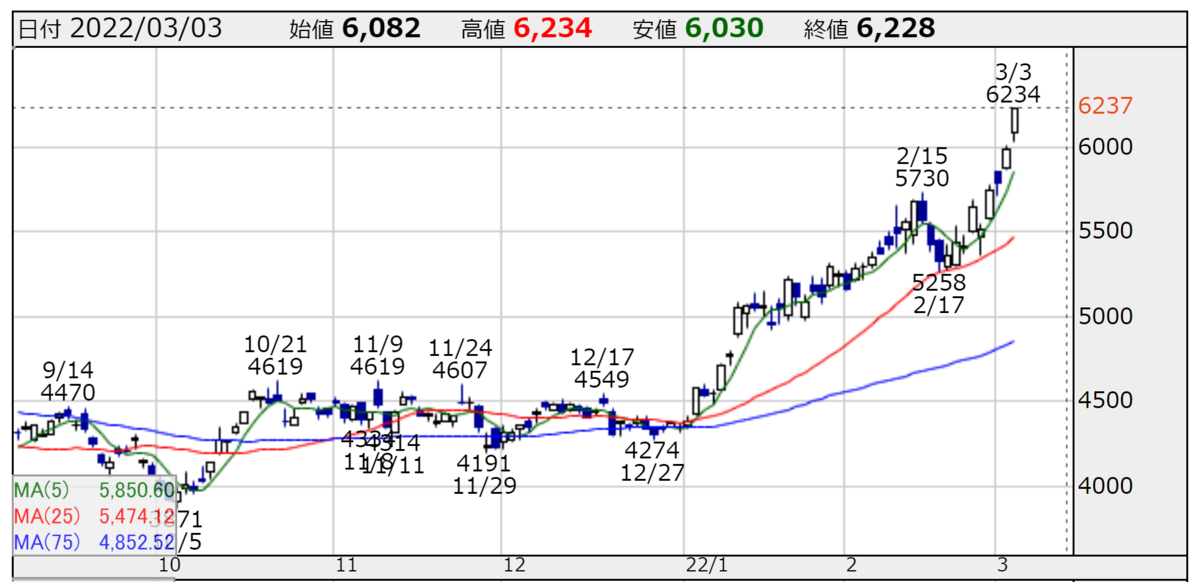Click the 始値 label
The image size is (1200, 582).
312,30
